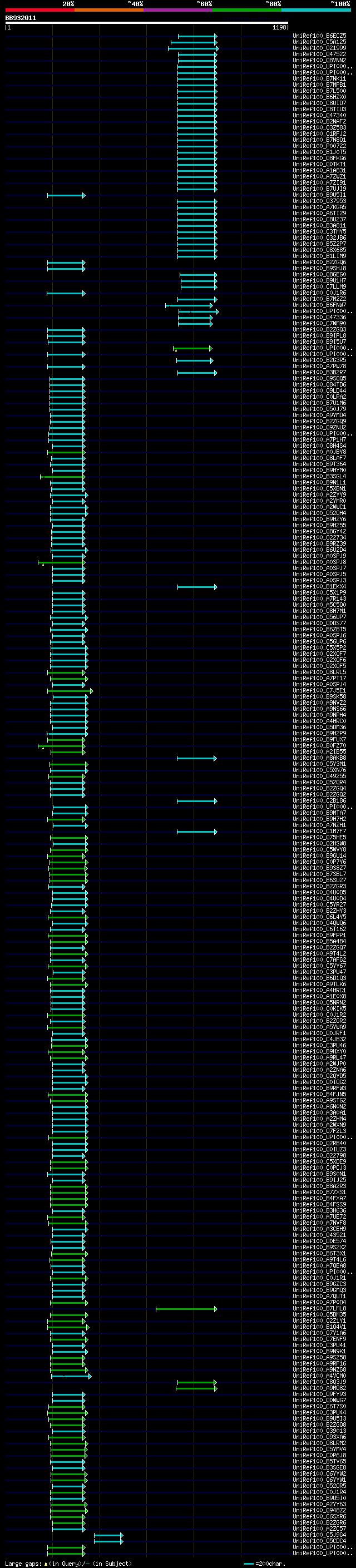Image resolution: width=356 pixels, height=1568 pixels.
Task: Click the white query sequence bar
Action: pyautogui.click(x=147, y=23)
